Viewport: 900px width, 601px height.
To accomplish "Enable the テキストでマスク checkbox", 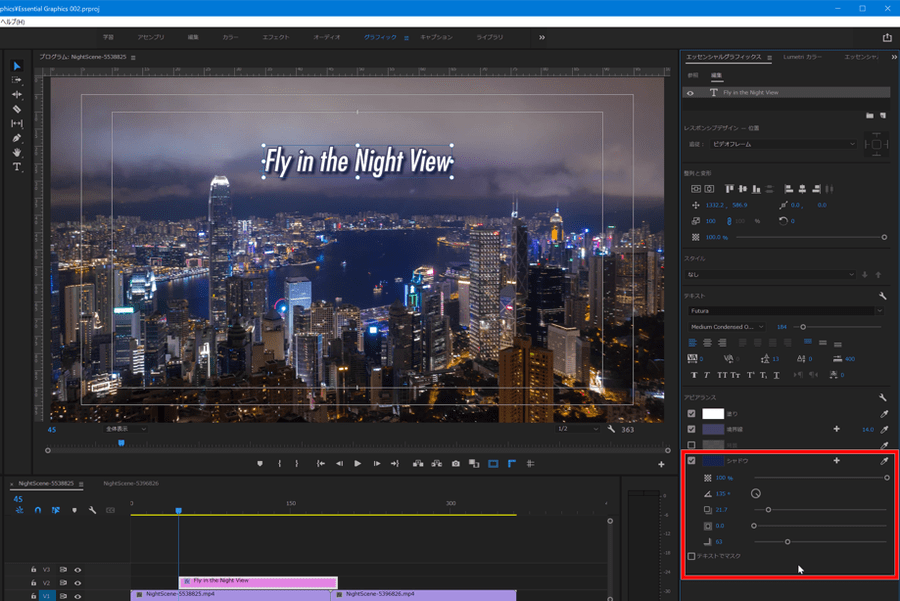I will [691, 556].
